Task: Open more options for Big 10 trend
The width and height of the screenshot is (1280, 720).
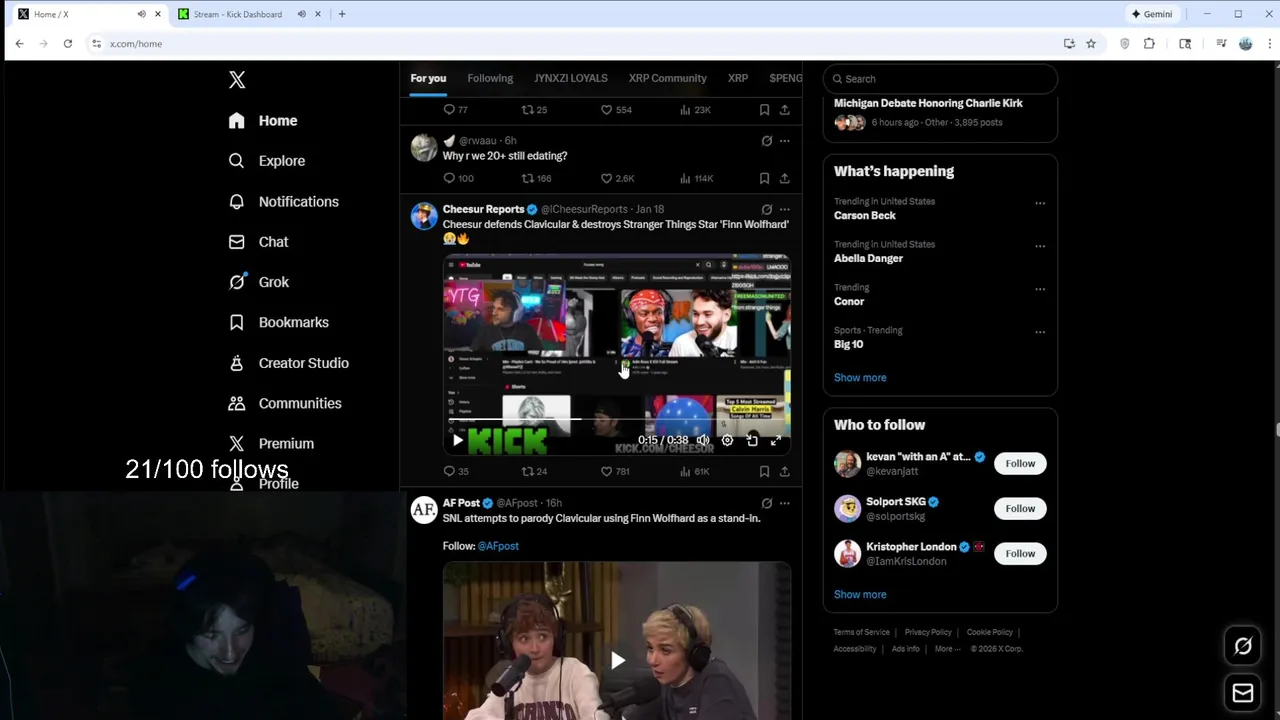Action: pyautogui.click(x=1040, y=332)
